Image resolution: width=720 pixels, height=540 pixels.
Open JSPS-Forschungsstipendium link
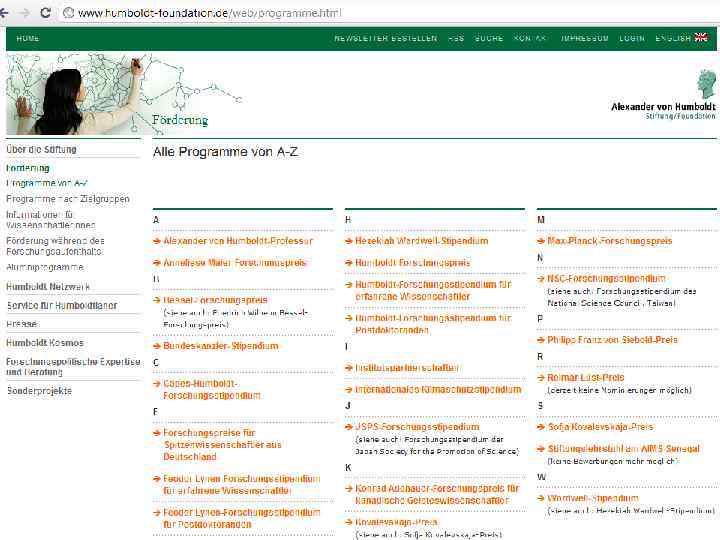[417, 427]
